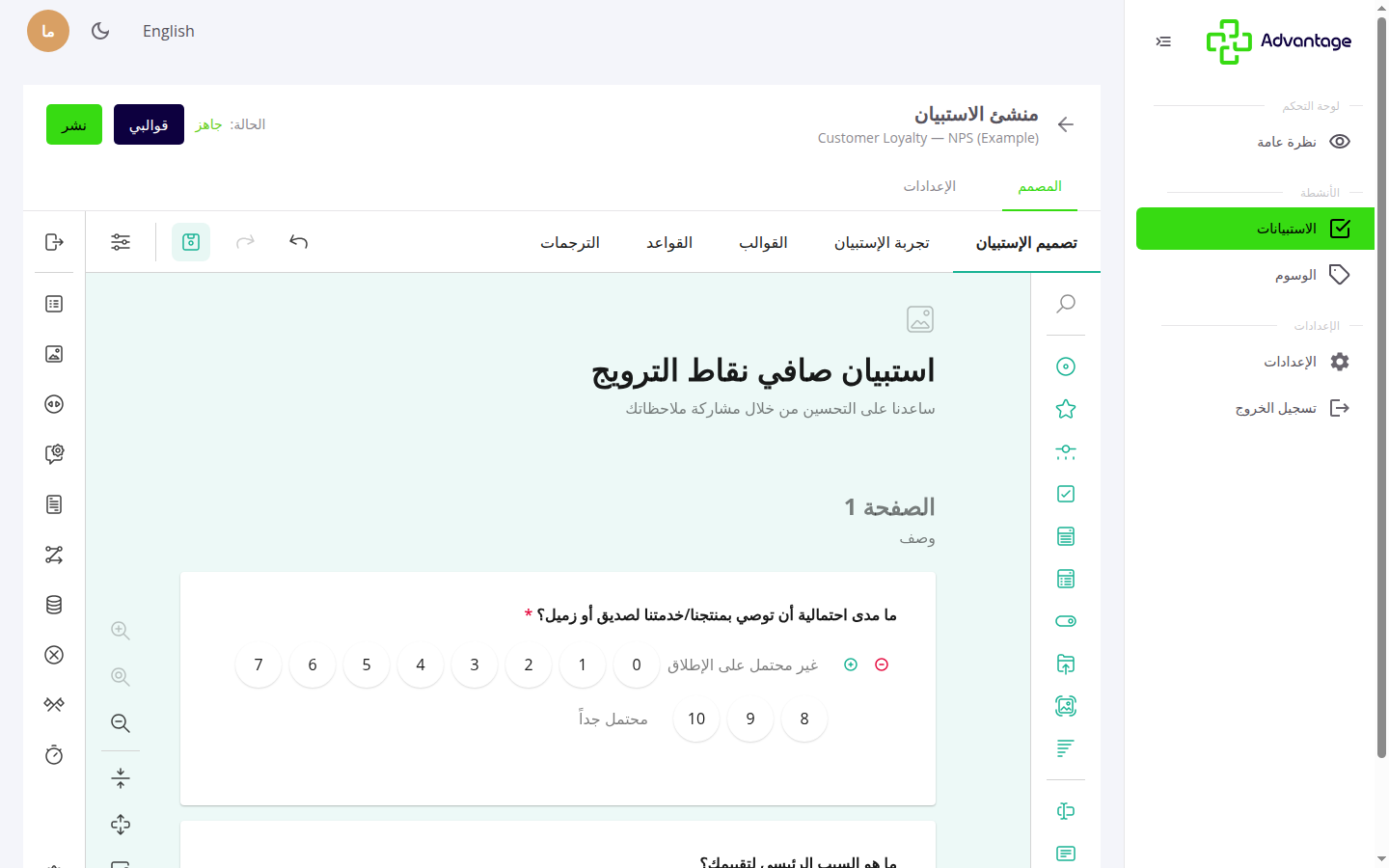This screenshot has width=1389, height=868.
Task: Zoom out the design surface
Action: coord(121,723)
